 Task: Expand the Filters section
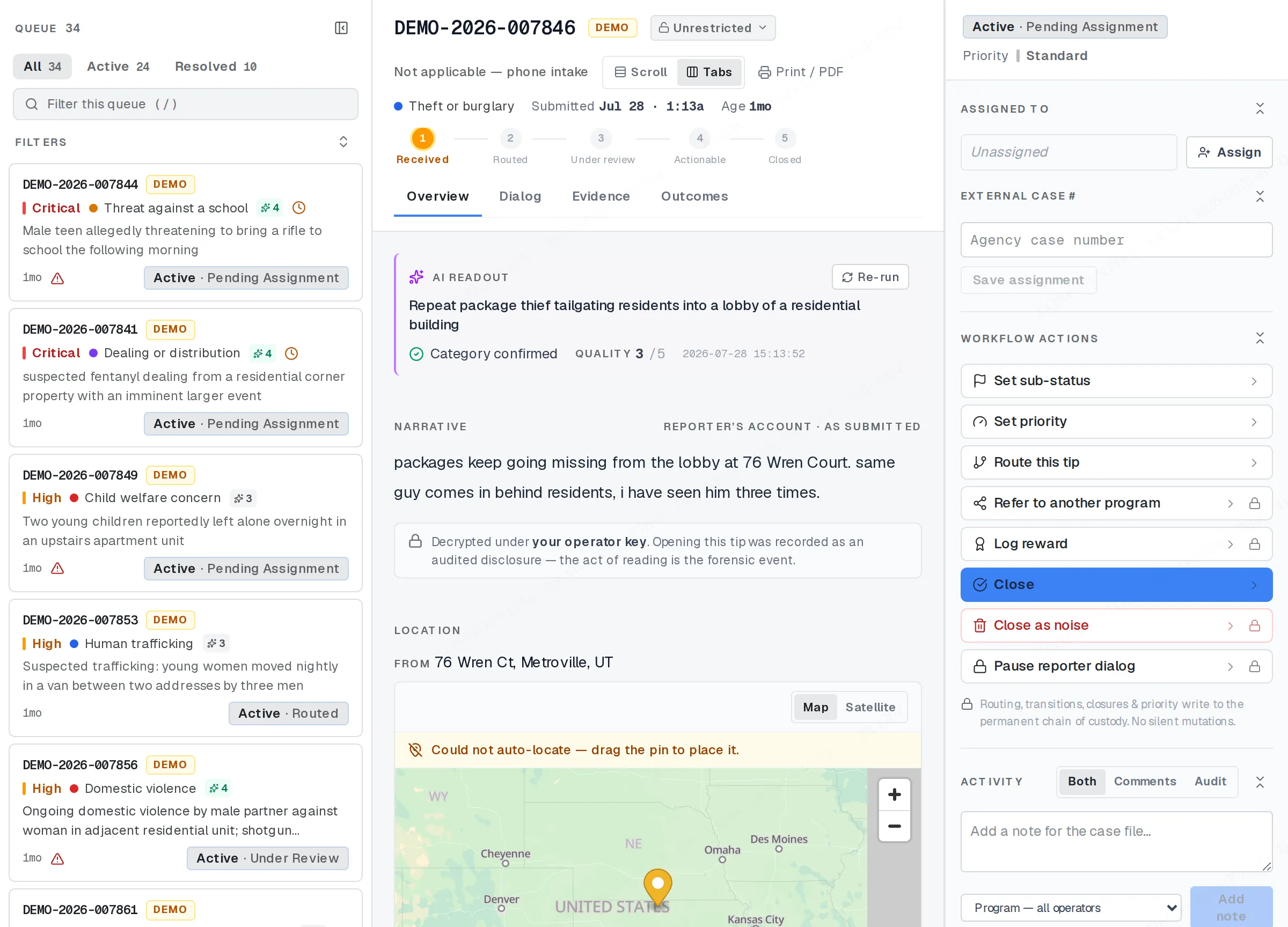[343, 142]
